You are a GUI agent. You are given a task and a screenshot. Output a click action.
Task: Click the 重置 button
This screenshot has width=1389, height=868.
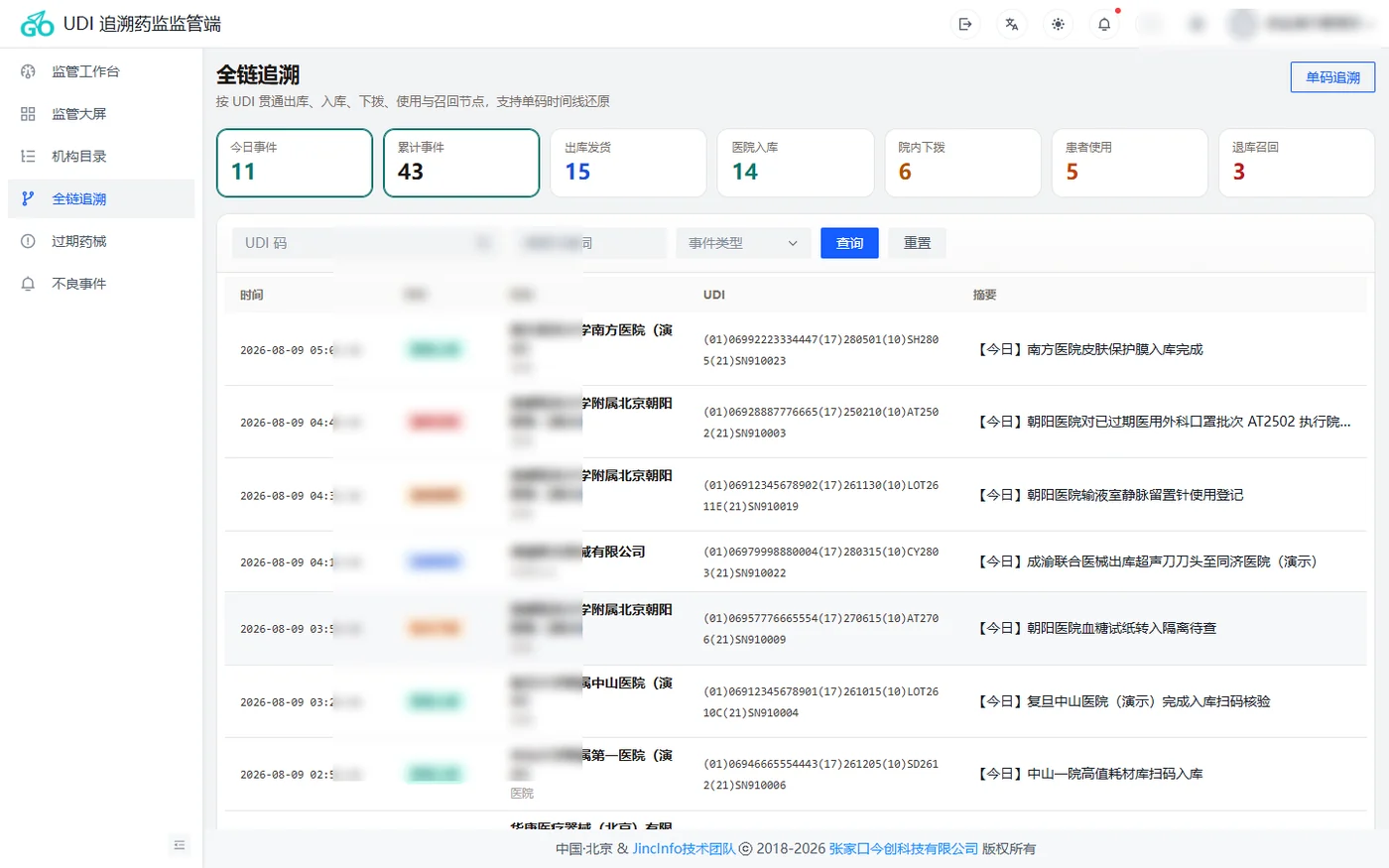point(917,243)
